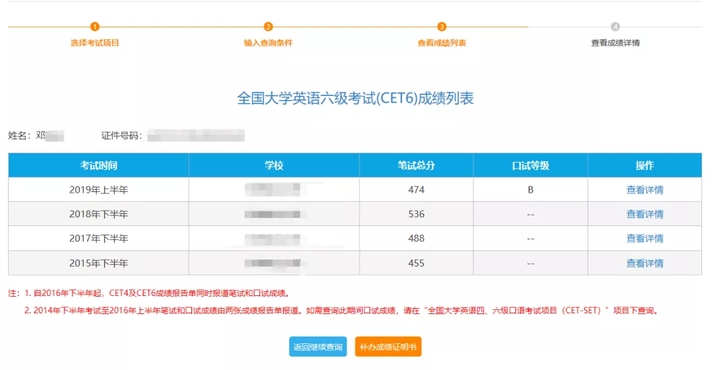
Task: Open 查看详情 for 2019年上半年 exam
Action: pos(645,190)
